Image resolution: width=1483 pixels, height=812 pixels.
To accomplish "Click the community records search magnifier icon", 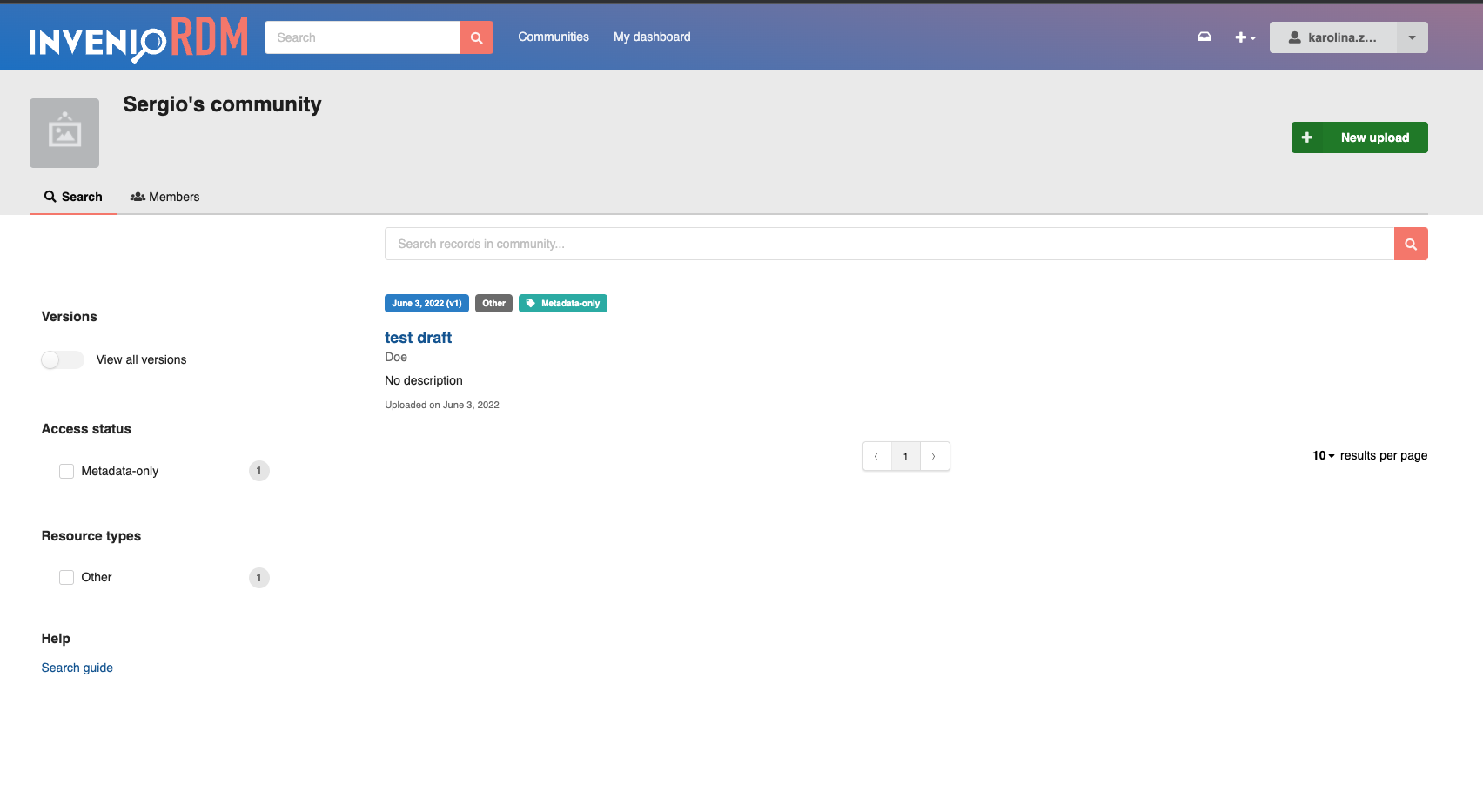I will click(x=1410, y=244).
